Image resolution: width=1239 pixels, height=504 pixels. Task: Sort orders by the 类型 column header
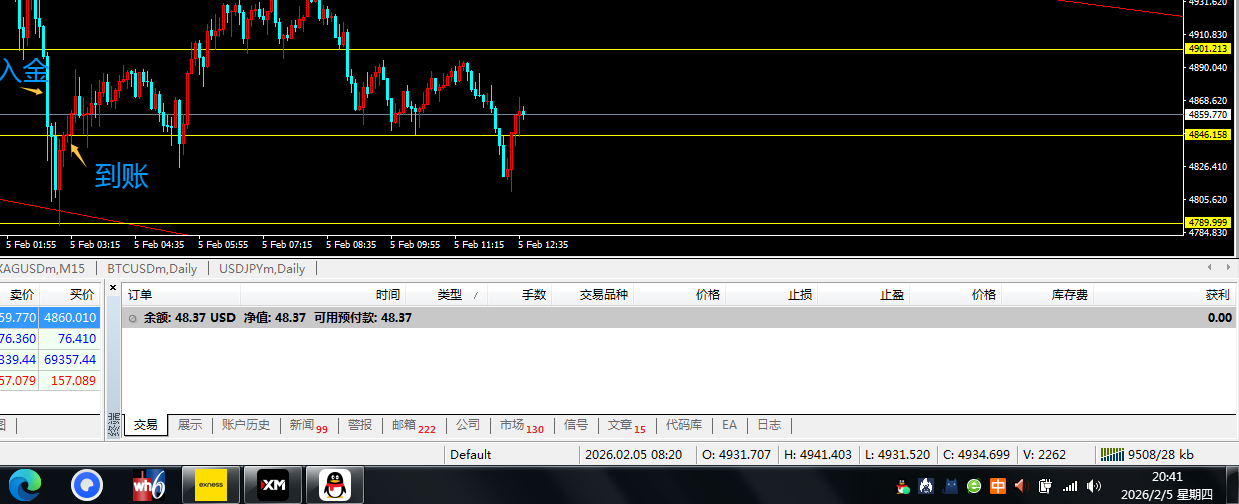click(x=449, y=295)
